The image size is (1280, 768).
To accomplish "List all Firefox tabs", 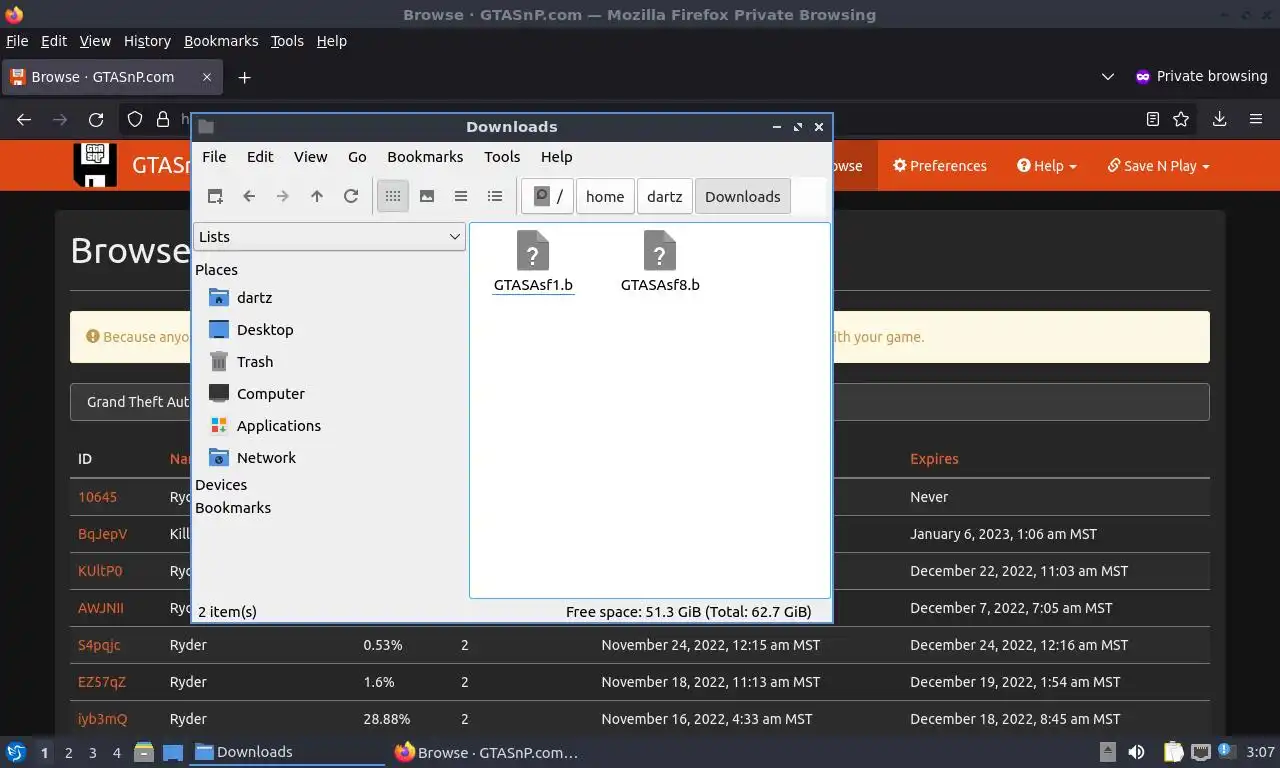I will click(1107, 77).
